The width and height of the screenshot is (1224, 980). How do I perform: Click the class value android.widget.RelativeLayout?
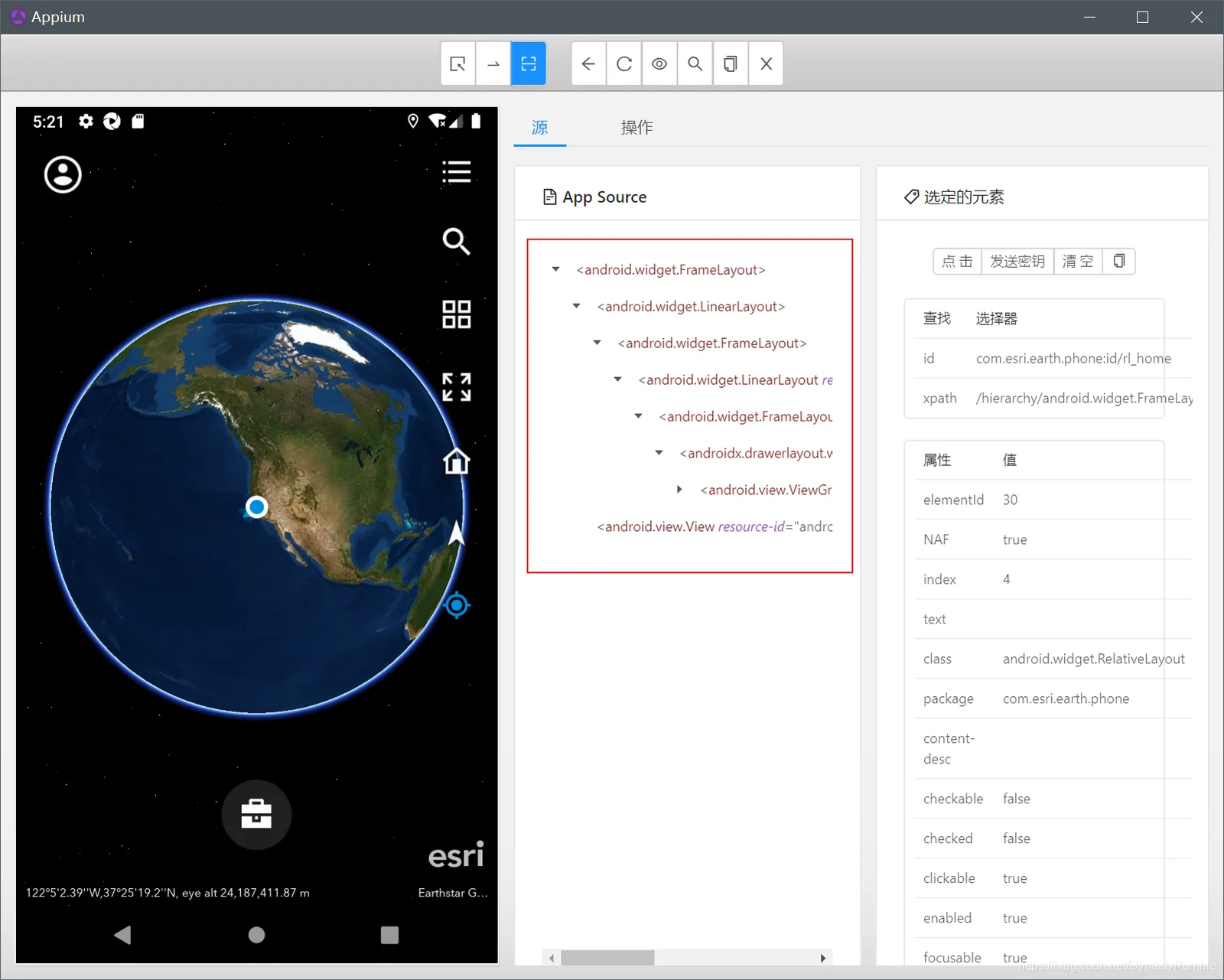tap(1094, 659)
